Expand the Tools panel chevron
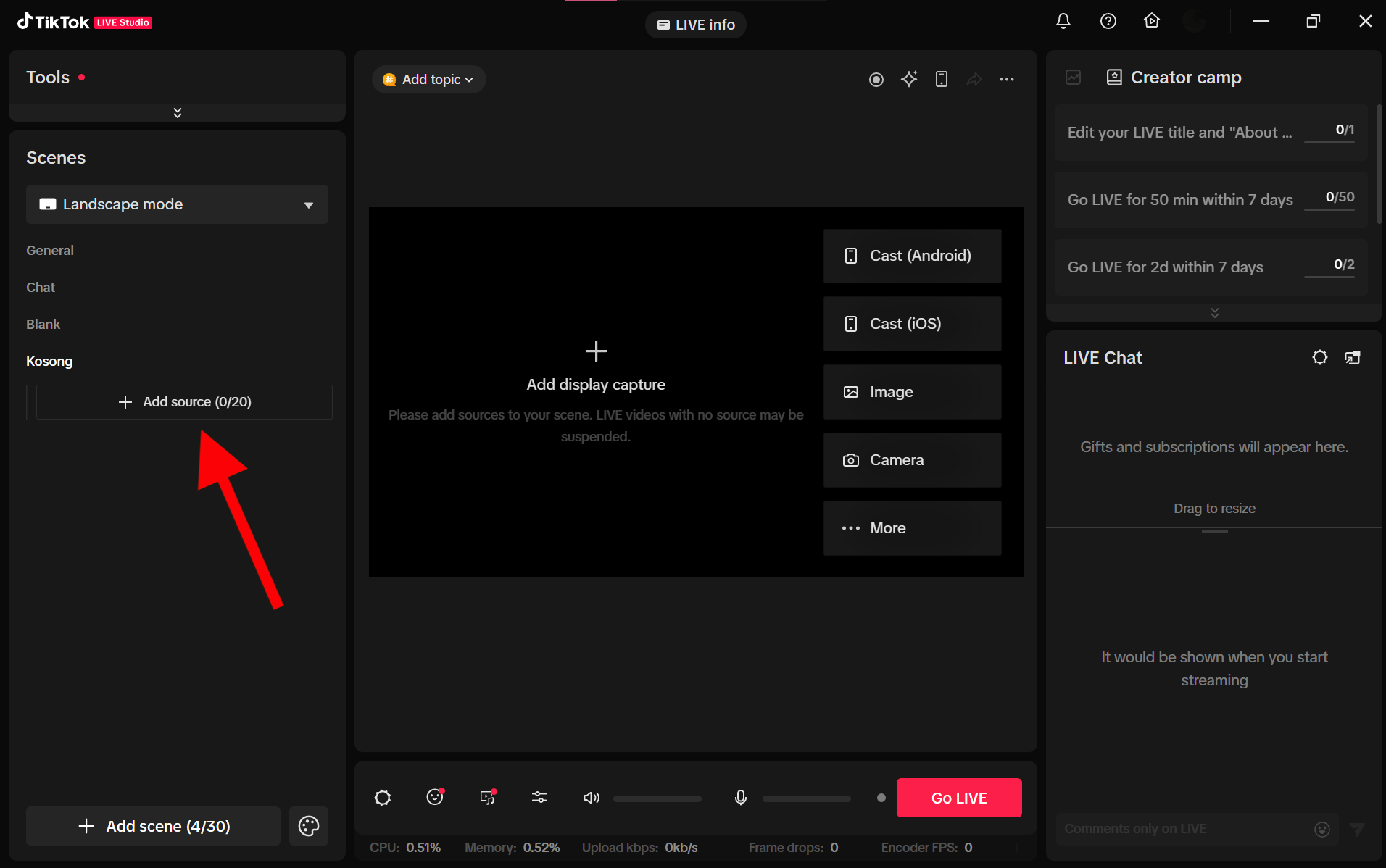Viewport: 1386px width, 868px height. 178,112
